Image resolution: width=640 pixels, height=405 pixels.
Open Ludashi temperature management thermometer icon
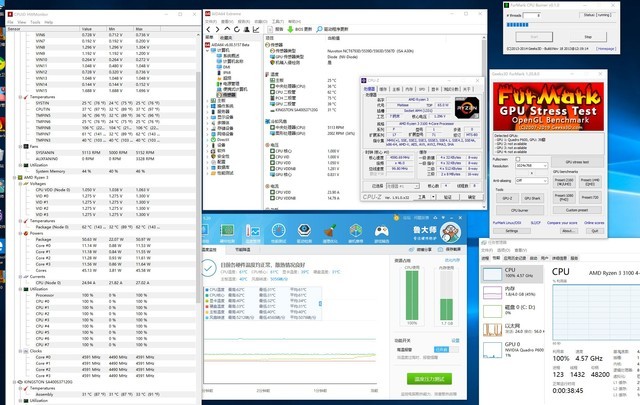(x=253, y=233)
